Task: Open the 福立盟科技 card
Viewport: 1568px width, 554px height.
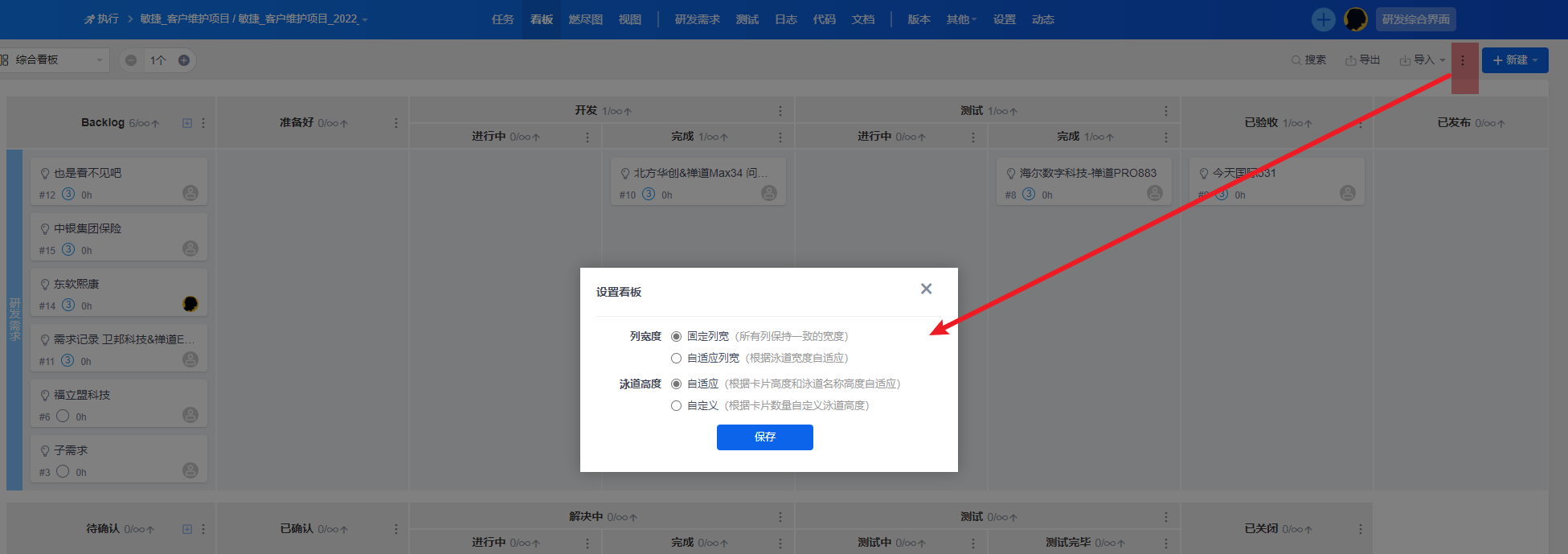Action: 119,403
